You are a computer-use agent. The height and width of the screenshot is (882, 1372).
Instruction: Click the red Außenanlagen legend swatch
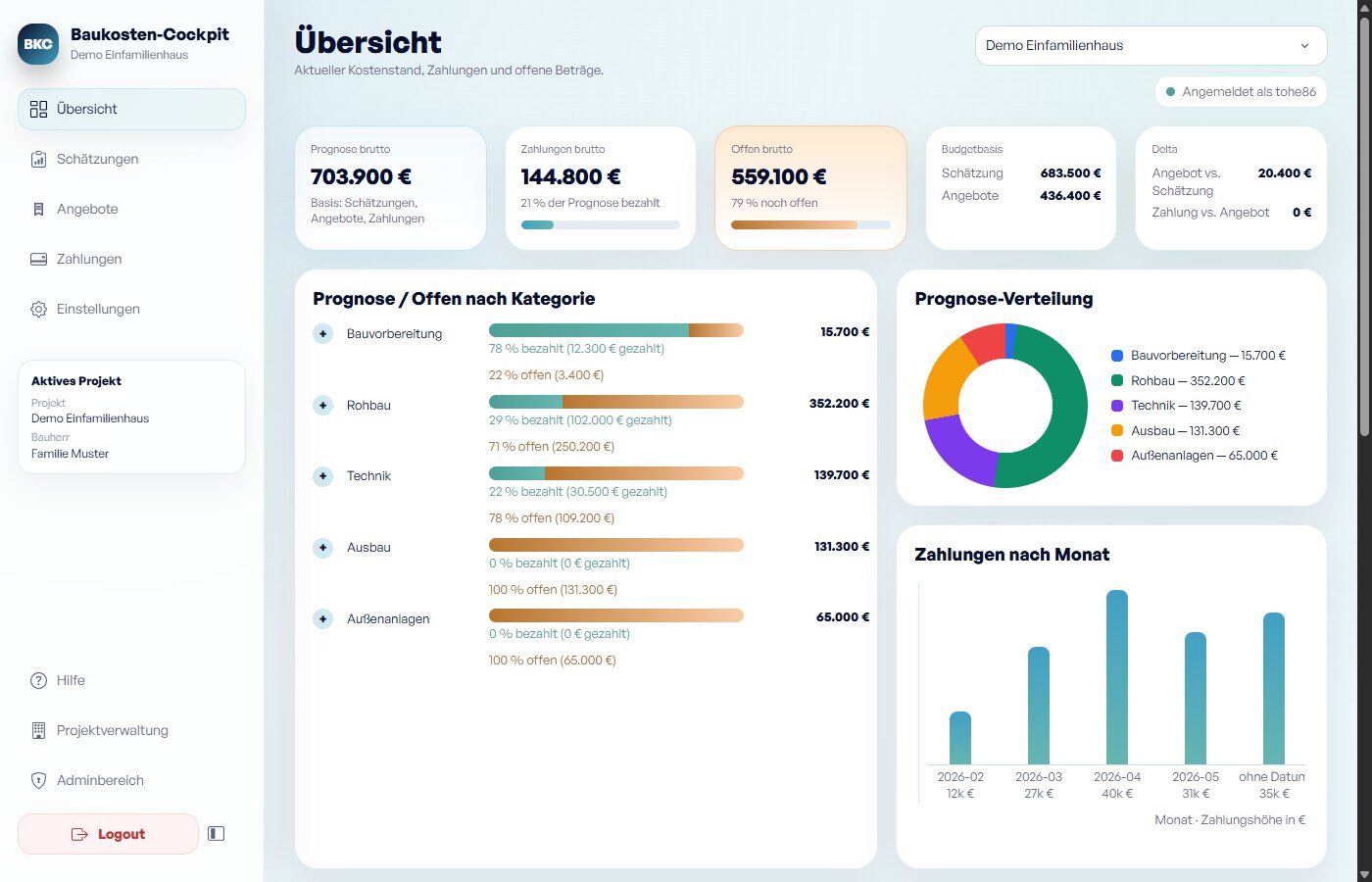point(1117,456)
